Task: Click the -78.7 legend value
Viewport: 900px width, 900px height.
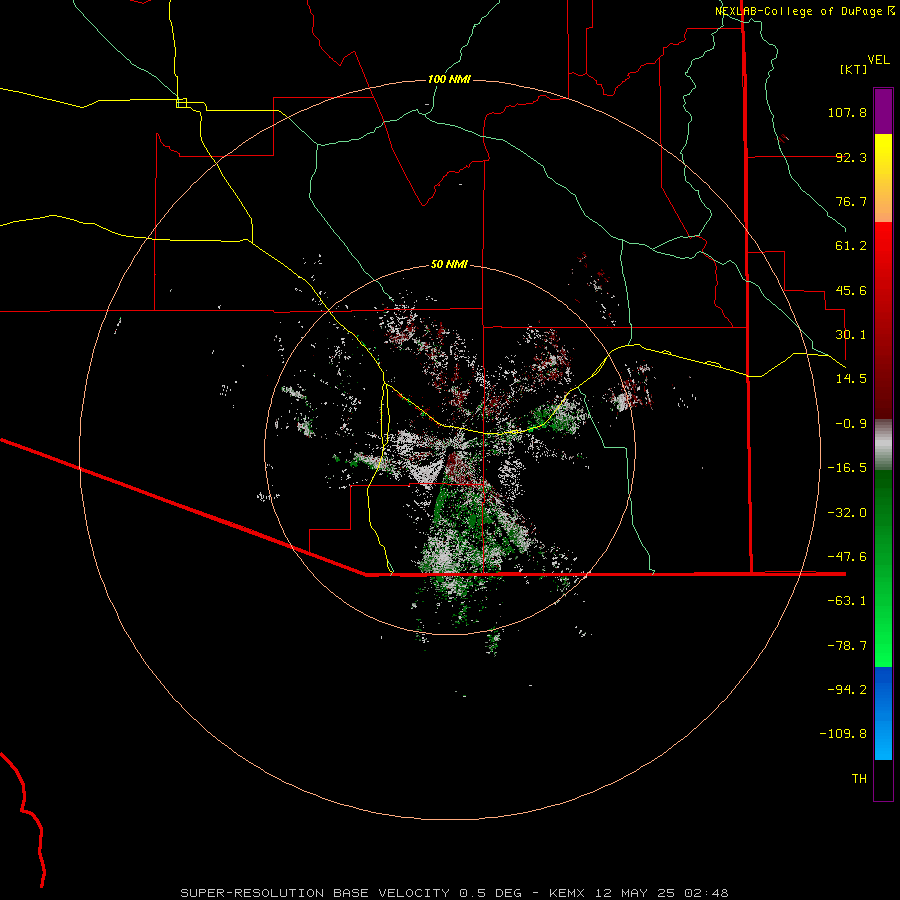Action: (x=847, y=646)
